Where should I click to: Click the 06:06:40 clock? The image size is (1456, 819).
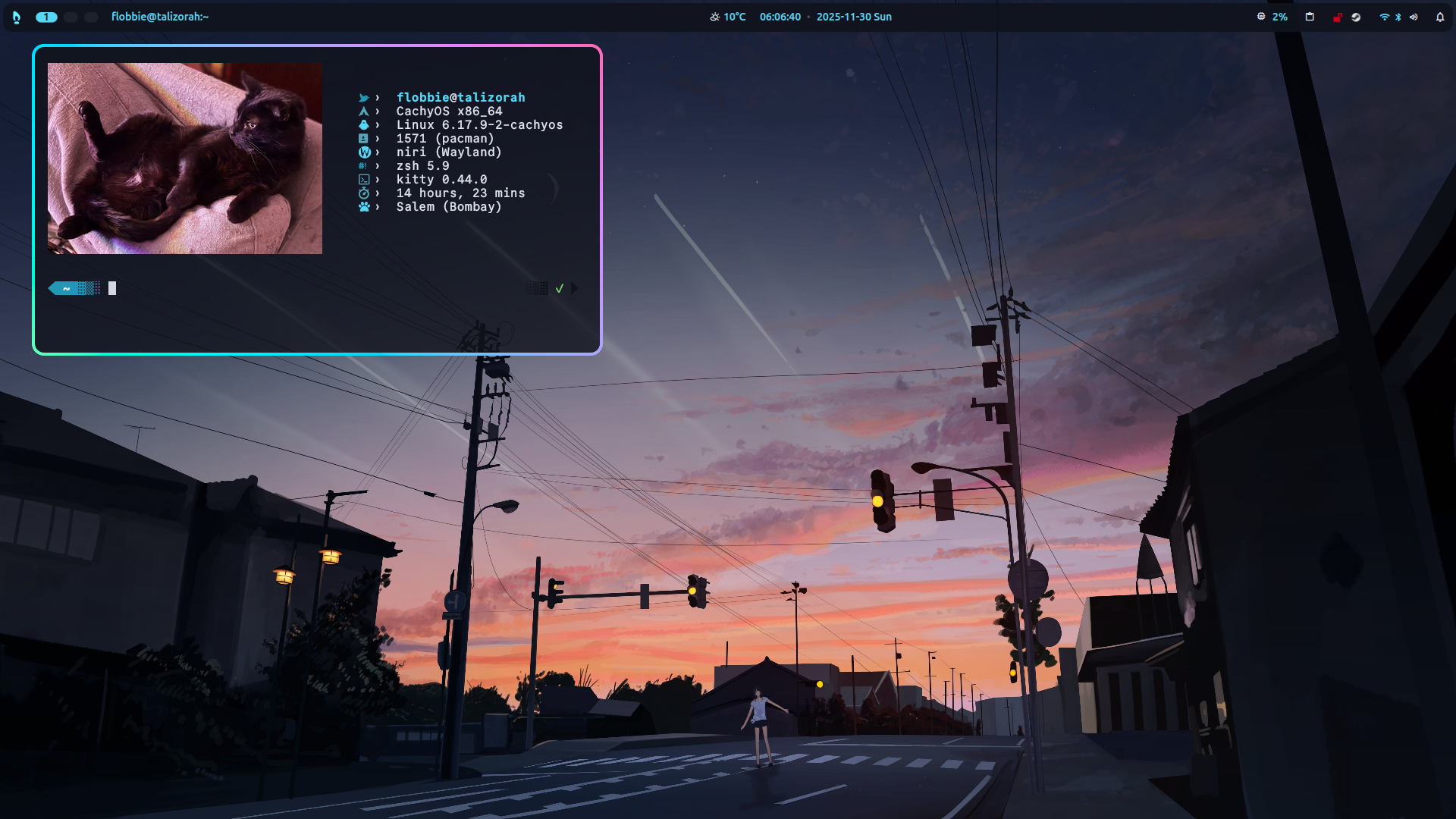(780, 17)
